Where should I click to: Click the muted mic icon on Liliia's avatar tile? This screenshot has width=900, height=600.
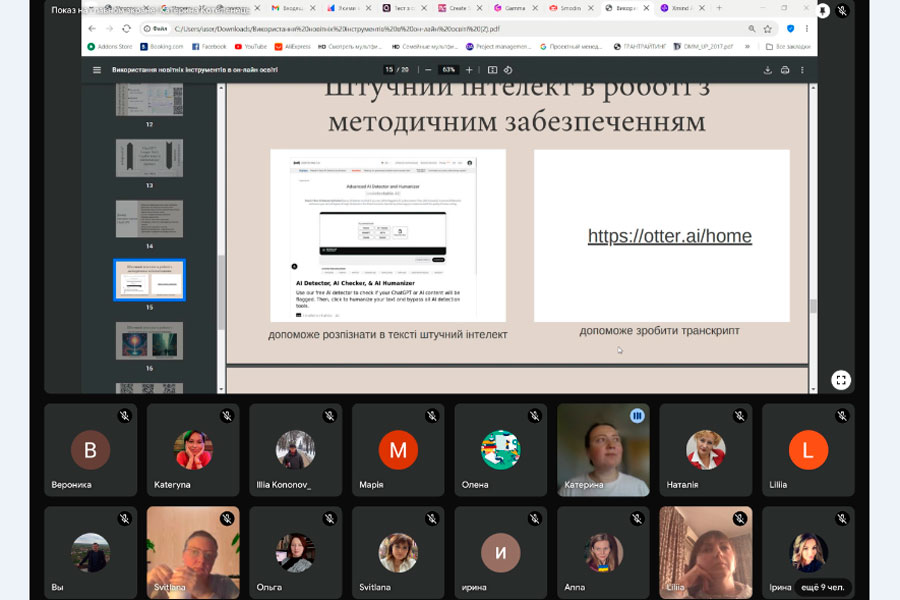click(x=842, y=416)
